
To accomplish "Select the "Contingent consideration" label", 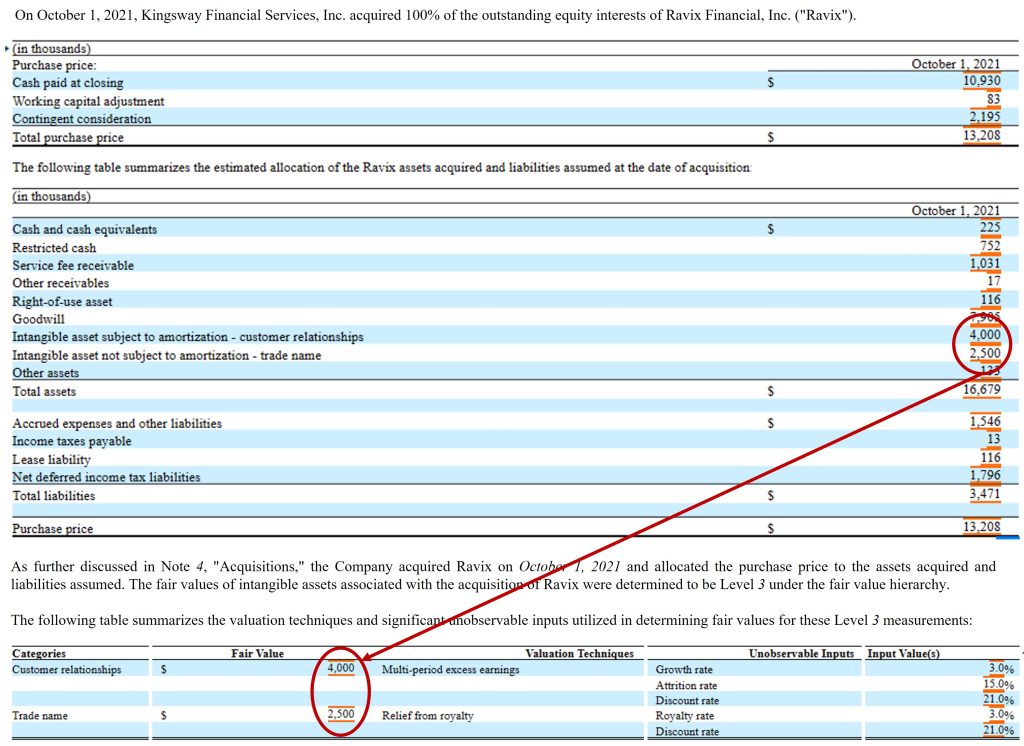I will point(82,119).
